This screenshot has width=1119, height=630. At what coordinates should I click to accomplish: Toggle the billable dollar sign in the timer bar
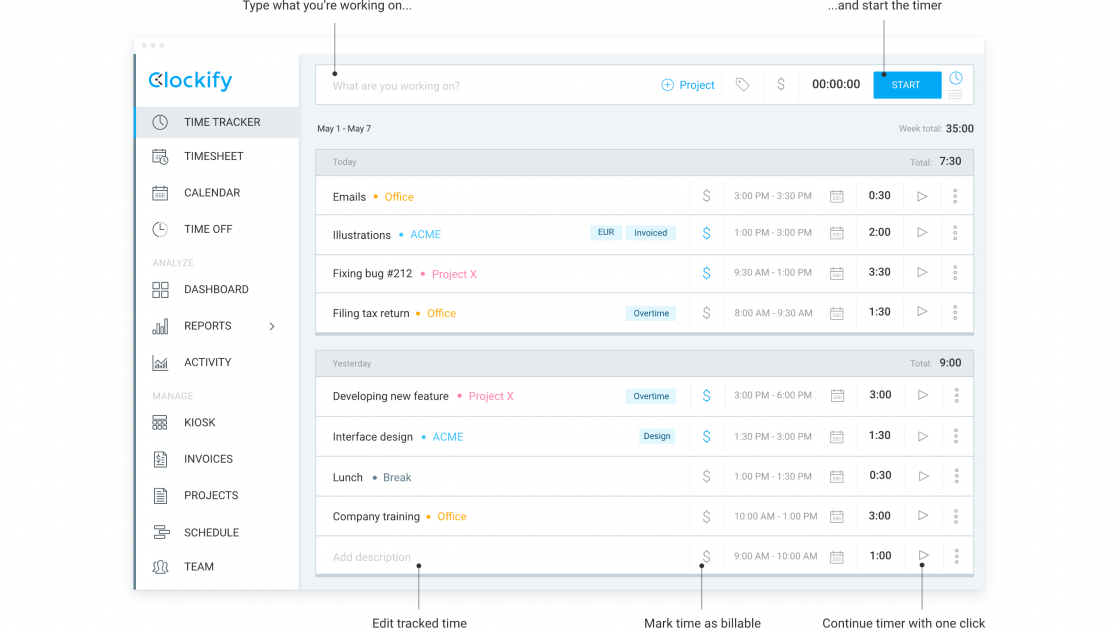pyautogui.click(x=781, y=84)
